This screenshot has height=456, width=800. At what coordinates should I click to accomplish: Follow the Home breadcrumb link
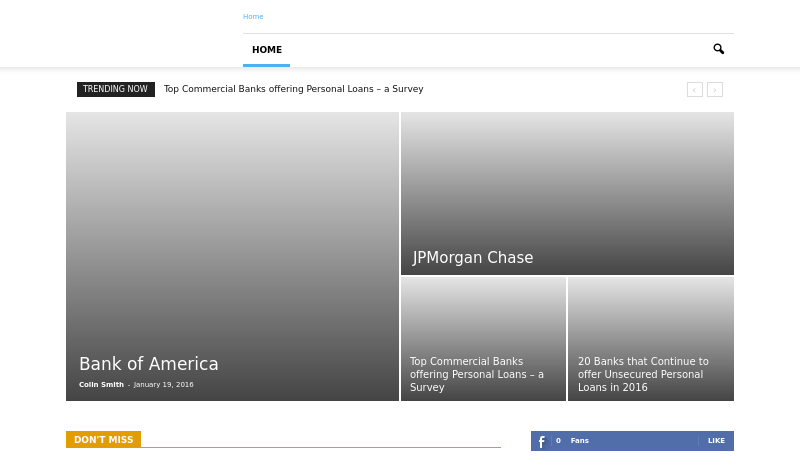pyautogui.click(x=253, y=16)
